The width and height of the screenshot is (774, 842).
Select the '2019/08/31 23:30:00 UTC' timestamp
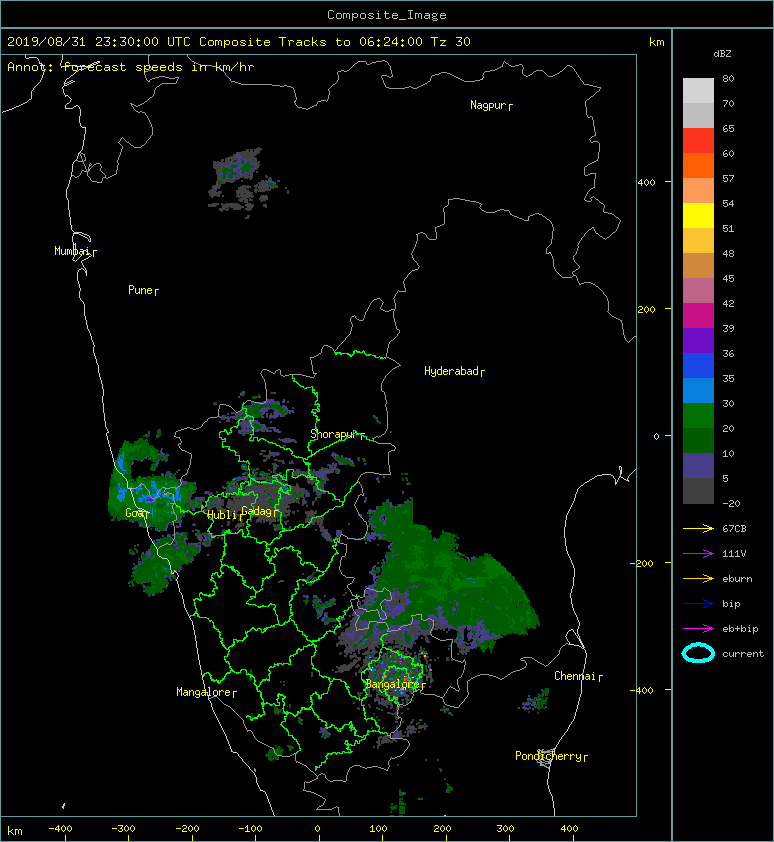pos(99,42)
